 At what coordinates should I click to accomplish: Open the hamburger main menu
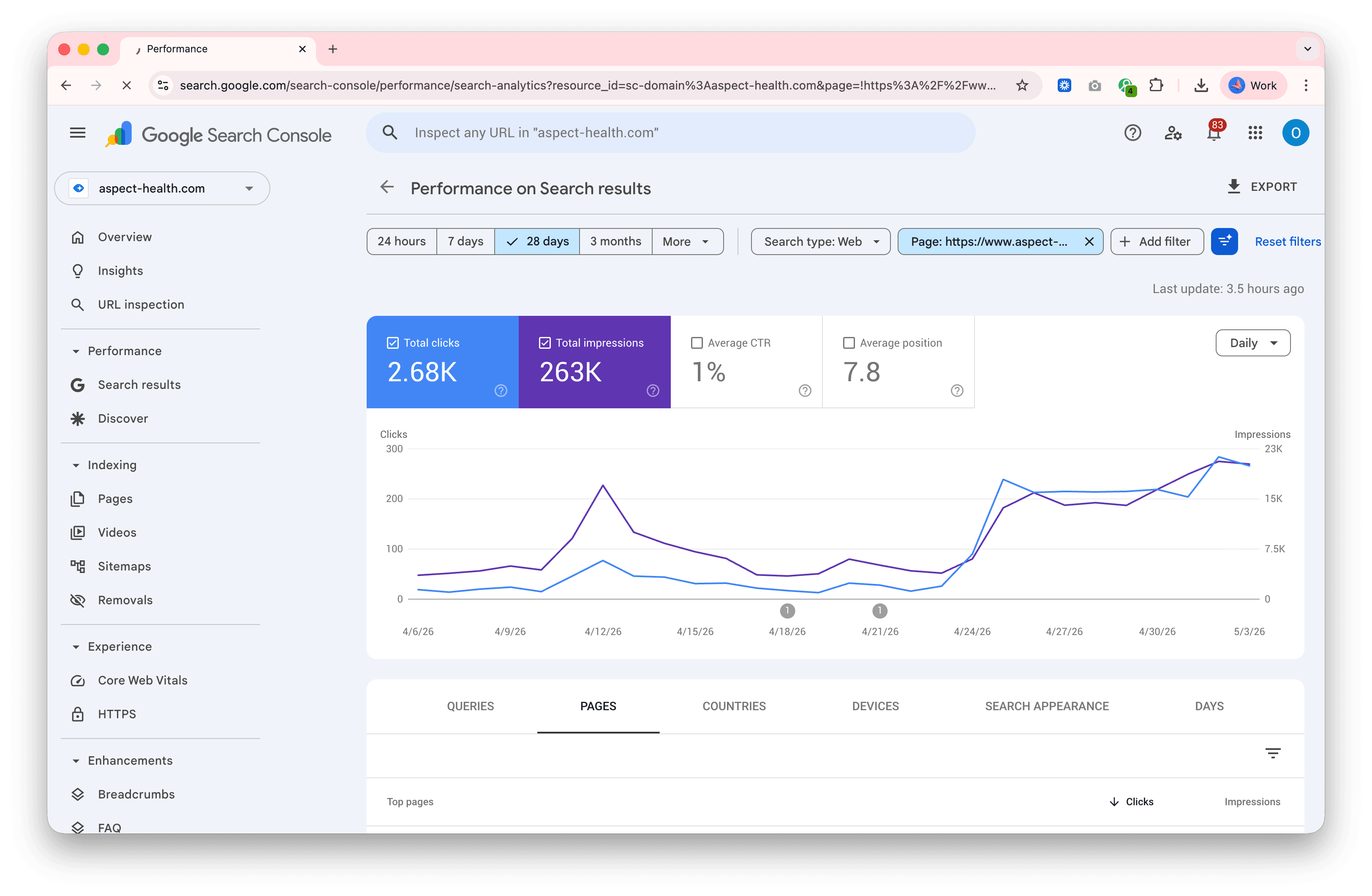point(78,133)
